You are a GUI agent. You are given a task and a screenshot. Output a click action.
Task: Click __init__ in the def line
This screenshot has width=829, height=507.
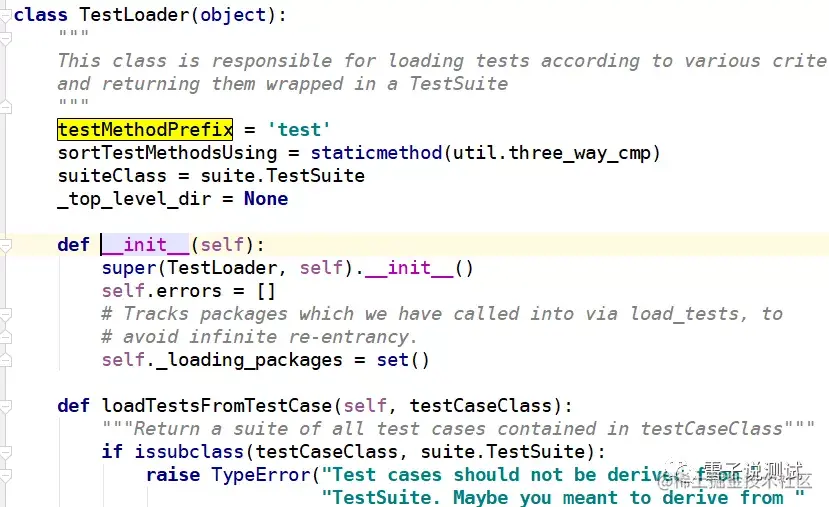pyautogui.click(x=145, y=245)
